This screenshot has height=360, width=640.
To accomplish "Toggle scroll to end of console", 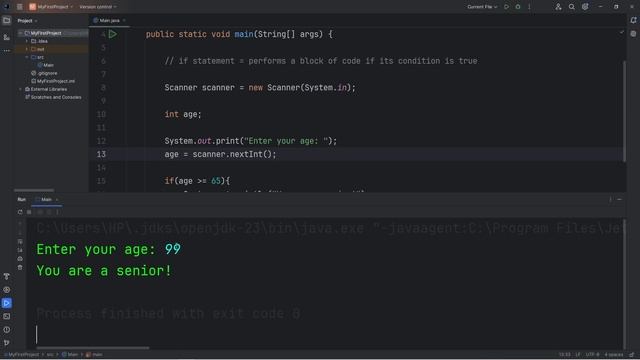I will click(x=20, y=250).
